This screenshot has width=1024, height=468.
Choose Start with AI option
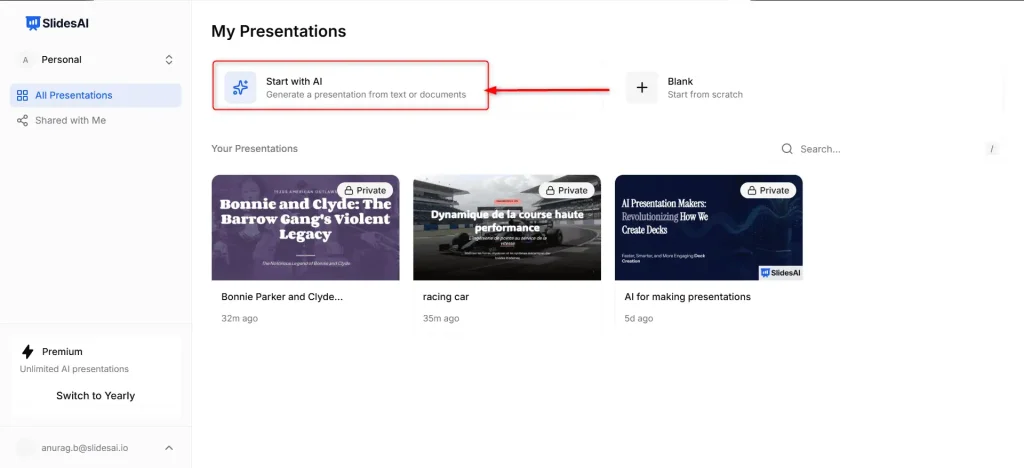[351, 86]
